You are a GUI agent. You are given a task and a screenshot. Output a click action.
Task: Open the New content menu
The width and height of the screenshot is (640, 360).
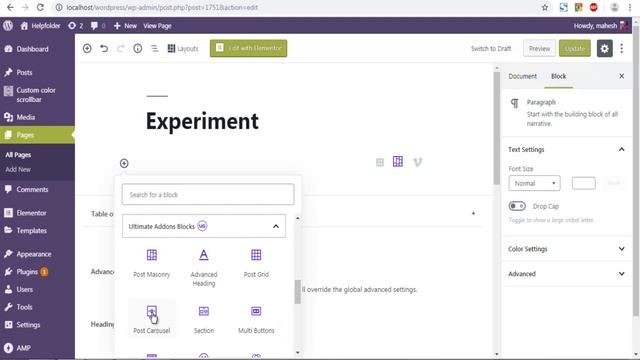pyautogui.click(x=125, y=26)
